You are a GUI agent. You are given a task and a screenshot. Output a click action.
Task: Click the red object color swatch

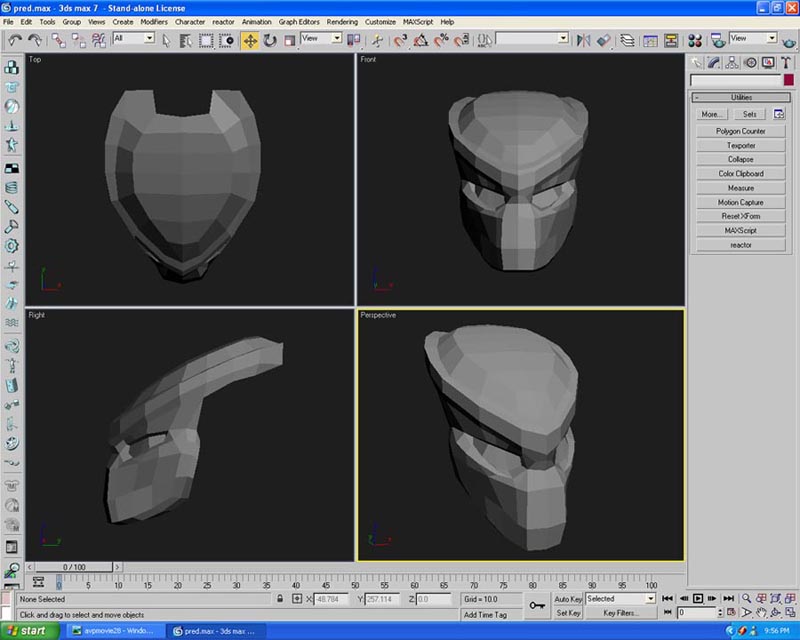(x=788, y=80)
